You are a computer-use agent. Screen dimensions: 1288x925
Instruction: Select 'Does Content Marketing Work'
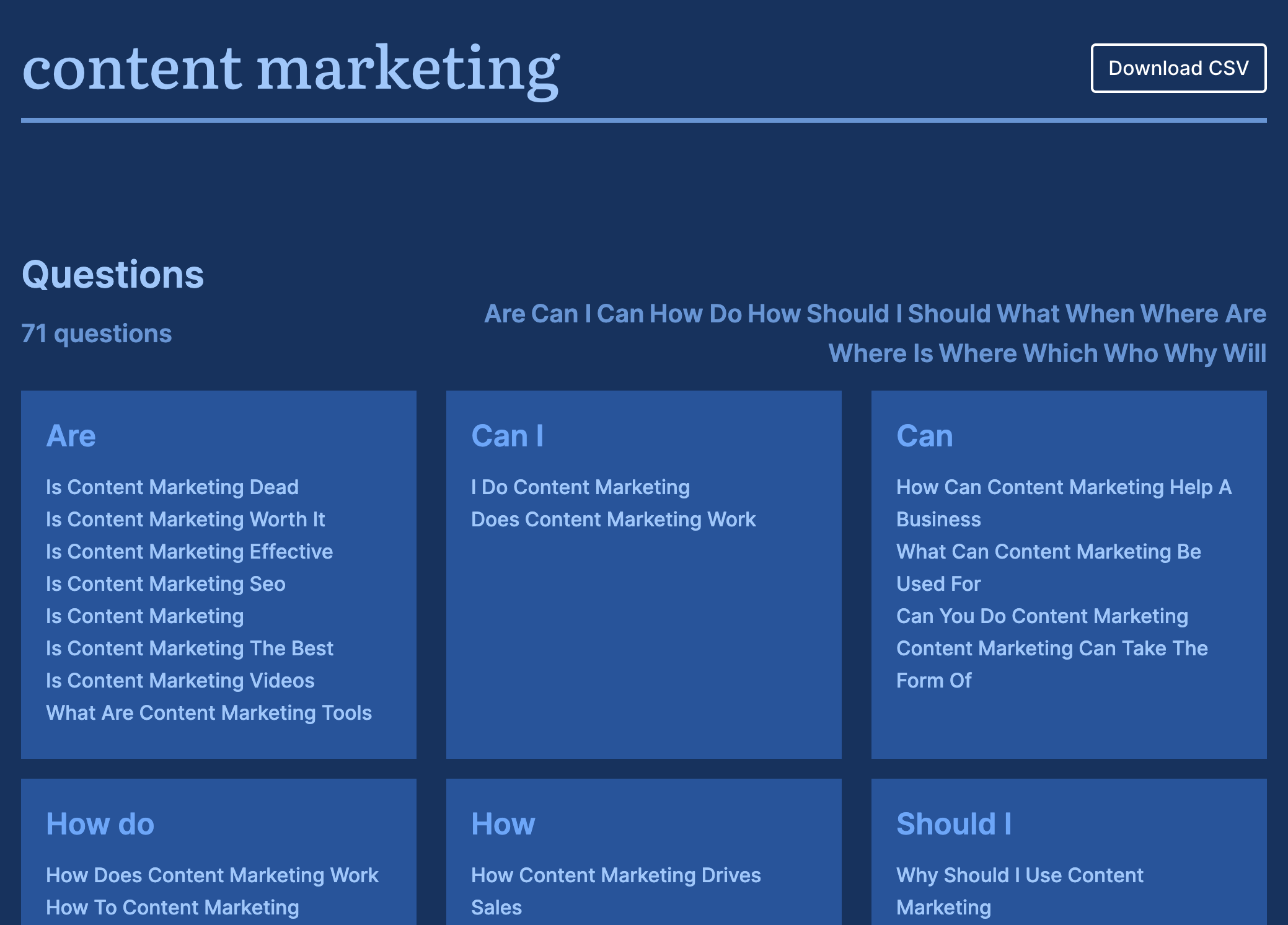(613, 520)
